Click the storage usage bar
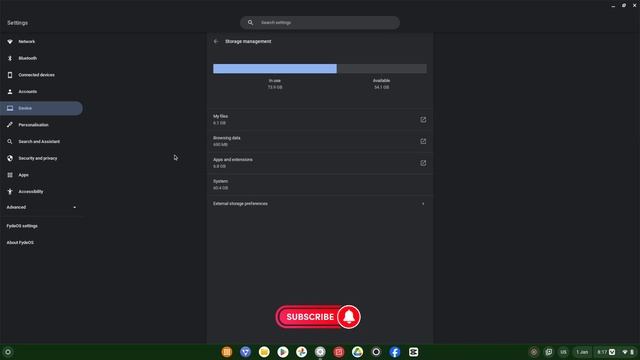This screenshot has height=360, width=640. 320,69
